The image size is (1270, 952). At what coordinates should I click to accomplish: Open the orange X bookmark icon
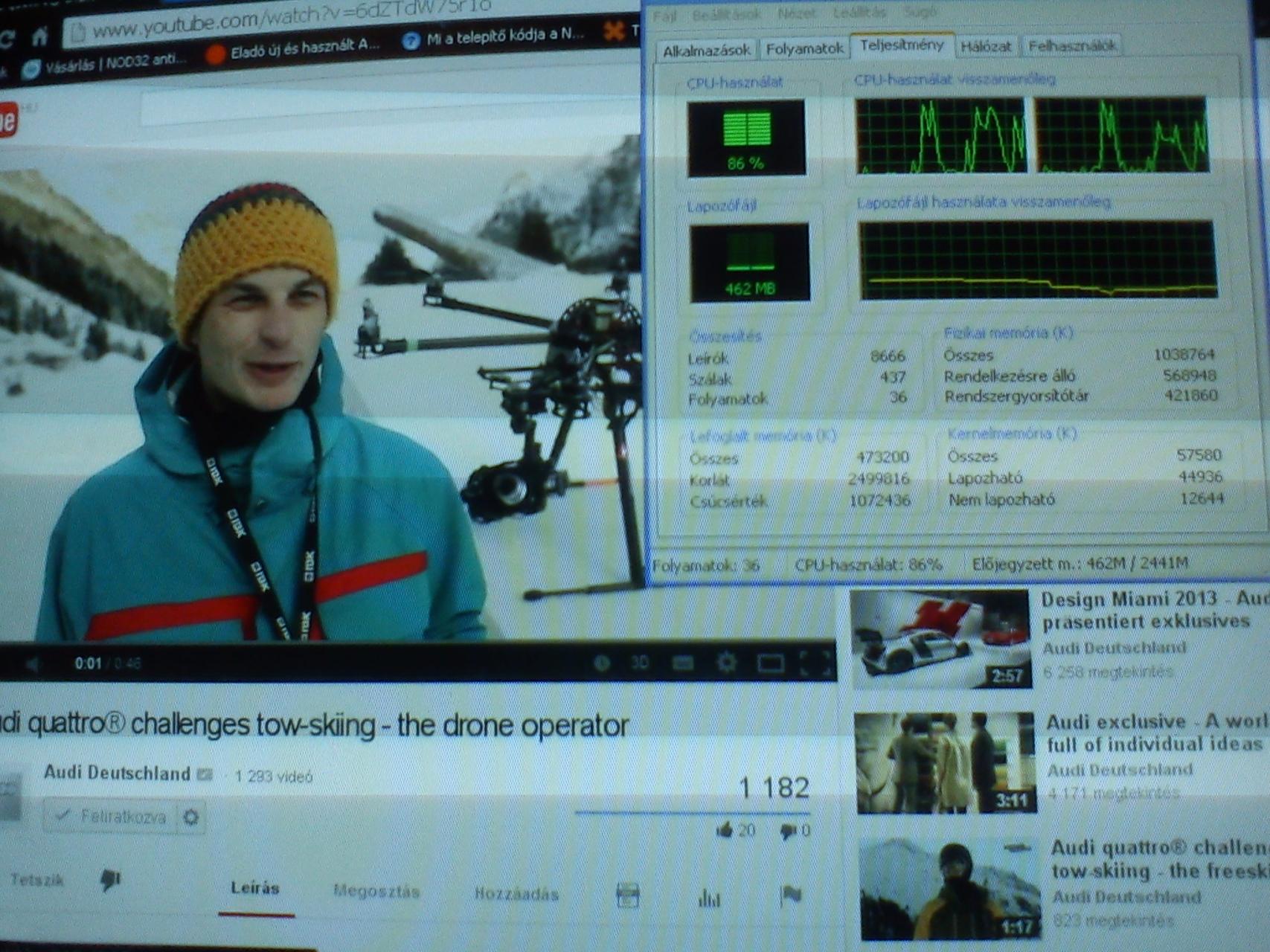tap(615, 30)
